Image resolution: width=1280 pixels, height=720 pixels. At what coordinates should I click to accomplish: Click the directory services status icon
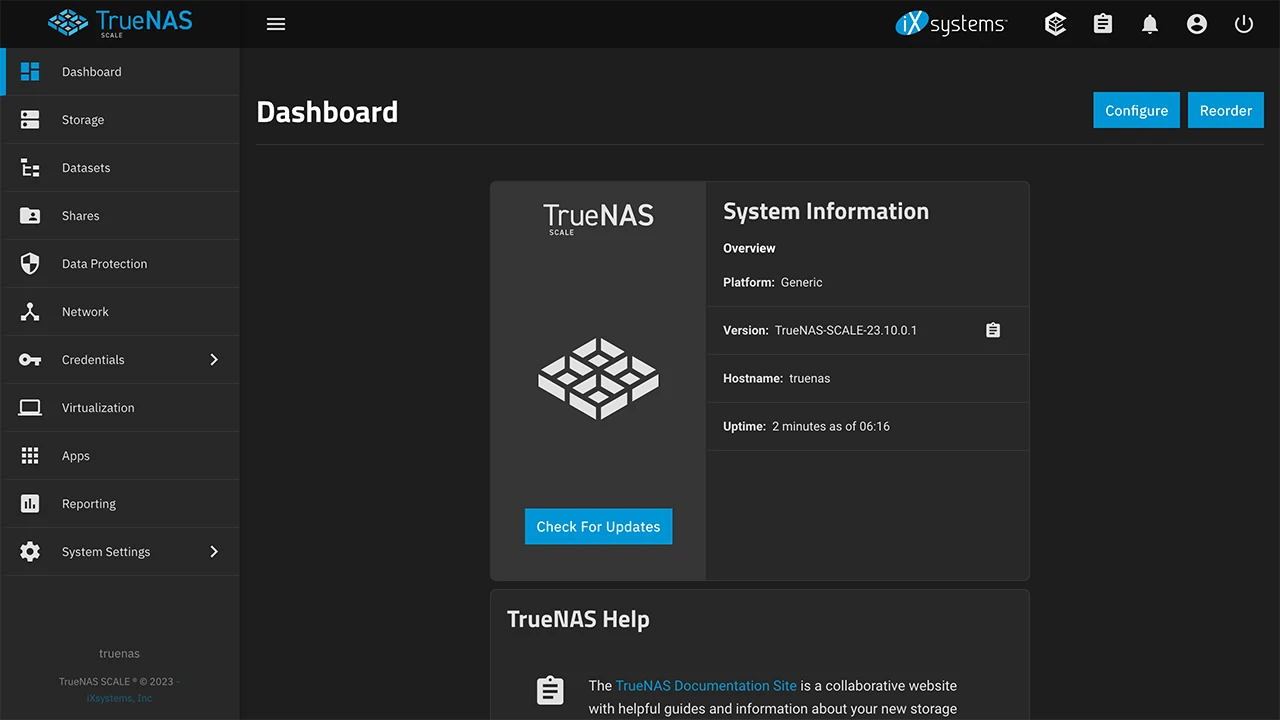1055,23
